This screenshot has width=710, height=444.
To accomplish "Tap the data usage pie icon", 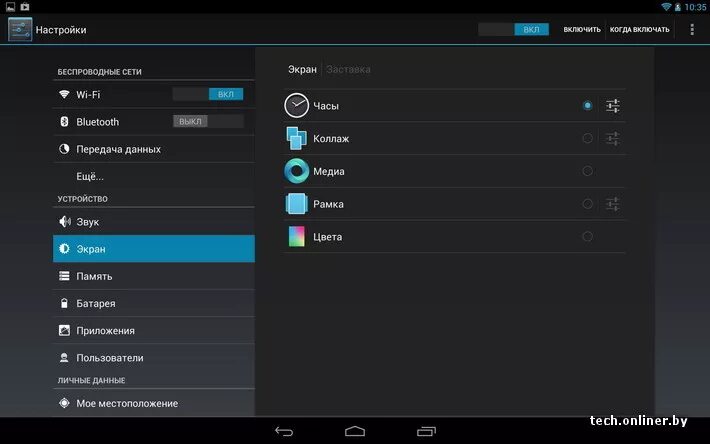I will click(64, 149).
